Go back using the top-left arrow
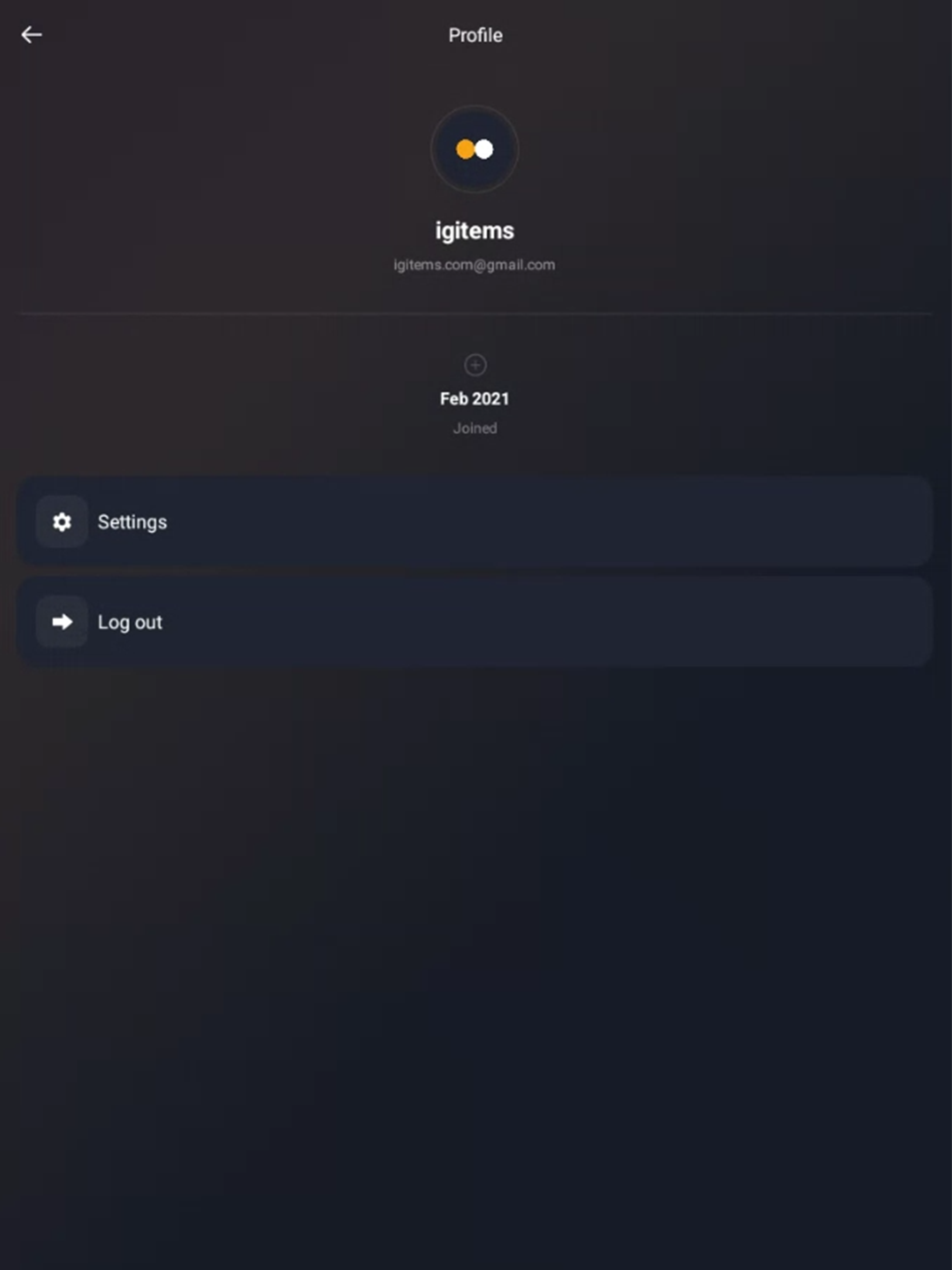 point(32,35)
